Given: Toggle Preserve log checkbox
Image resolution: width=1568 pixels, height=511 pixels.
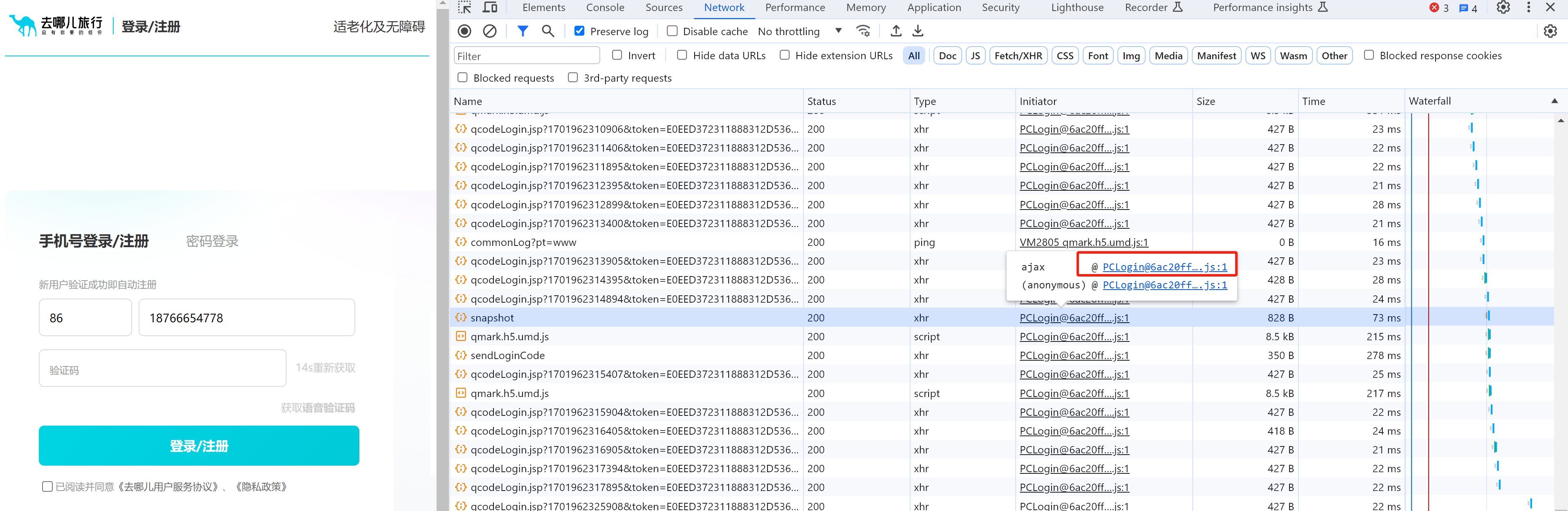Looking at the screenshot, I should [x=579, y=31].
